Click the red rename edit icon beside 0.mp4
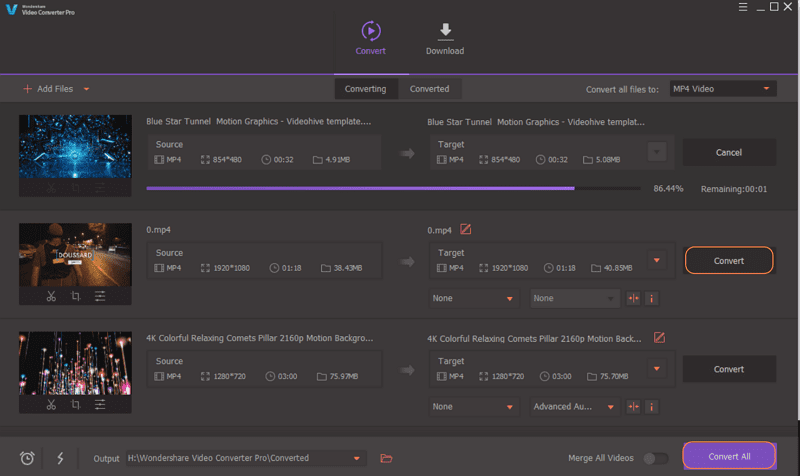Screen dimensions: 800x476 tap(465, 230)
